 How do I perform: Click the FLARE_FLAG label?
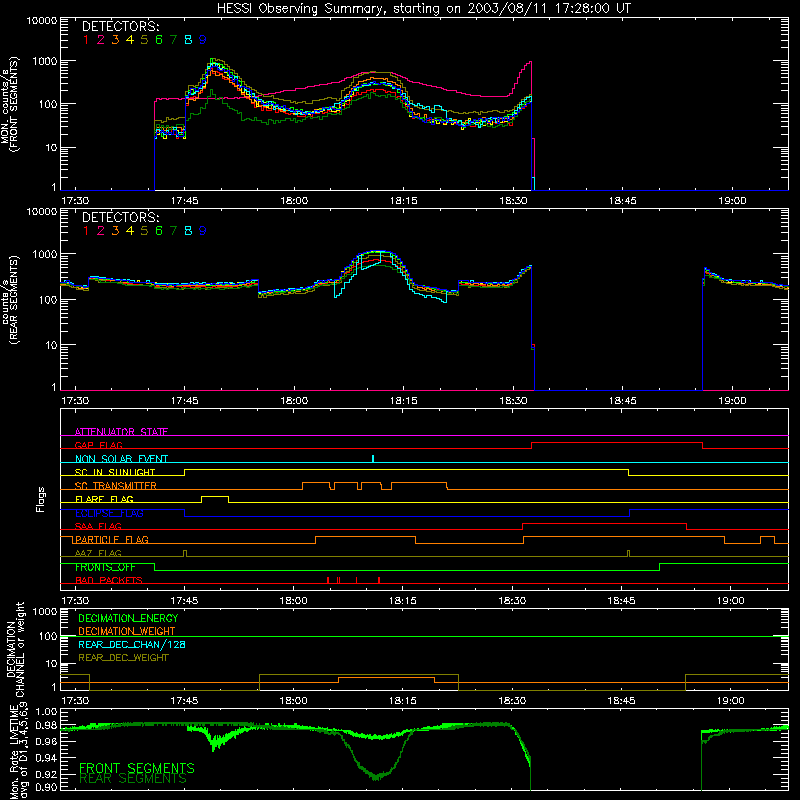(104, 499)
